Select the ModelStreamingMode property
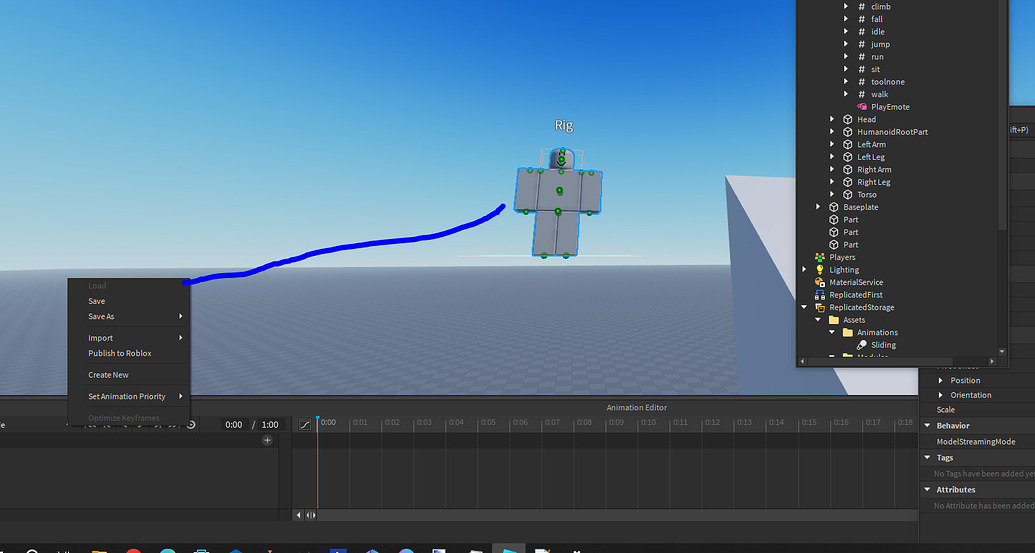The image size is (1035, 553). 976,441
